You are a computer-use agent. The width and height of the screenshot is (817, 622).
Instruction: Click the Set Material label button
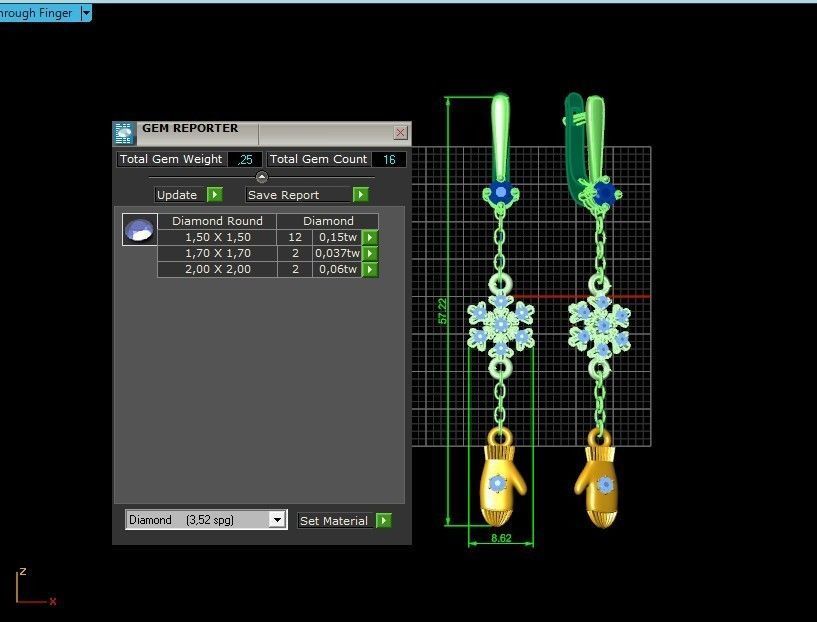point(334,521)
